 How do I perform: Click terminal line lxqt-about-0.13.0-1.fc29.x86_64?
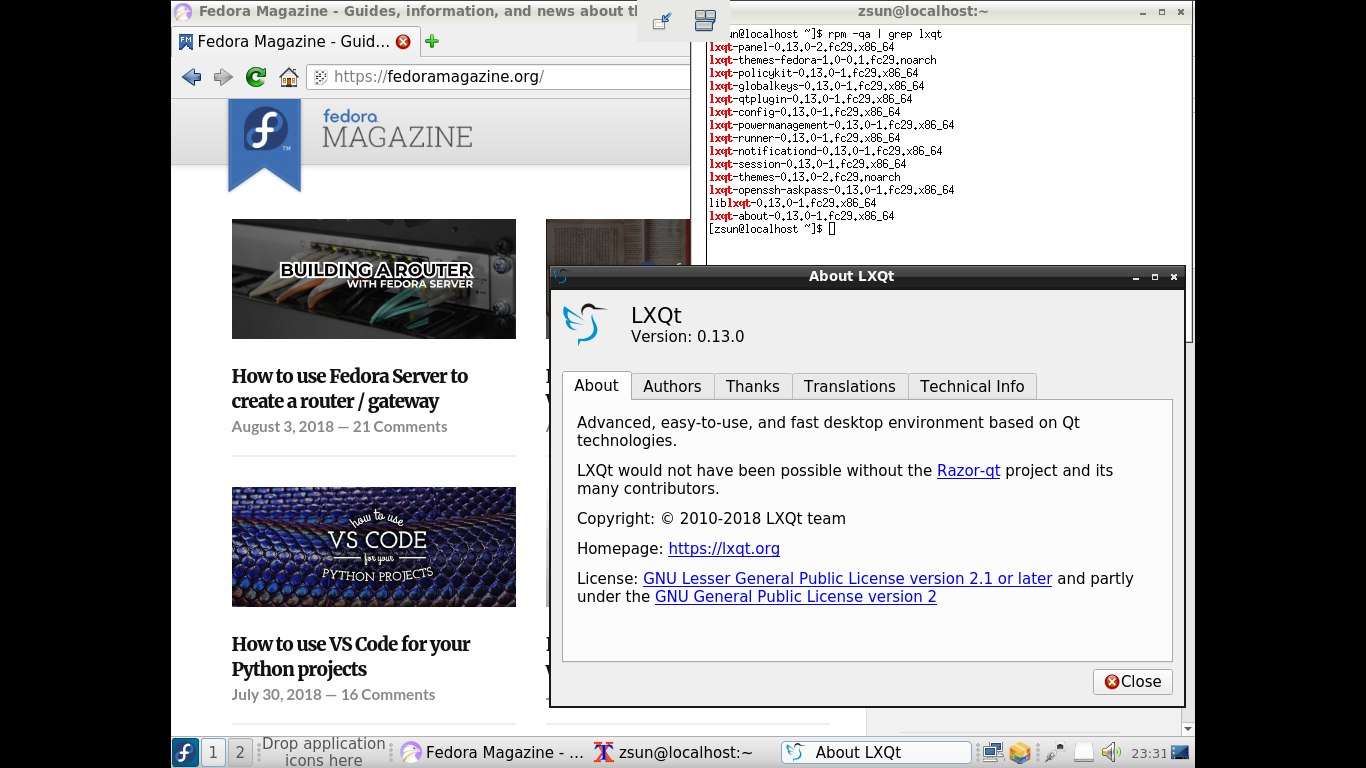pos(802,216)
